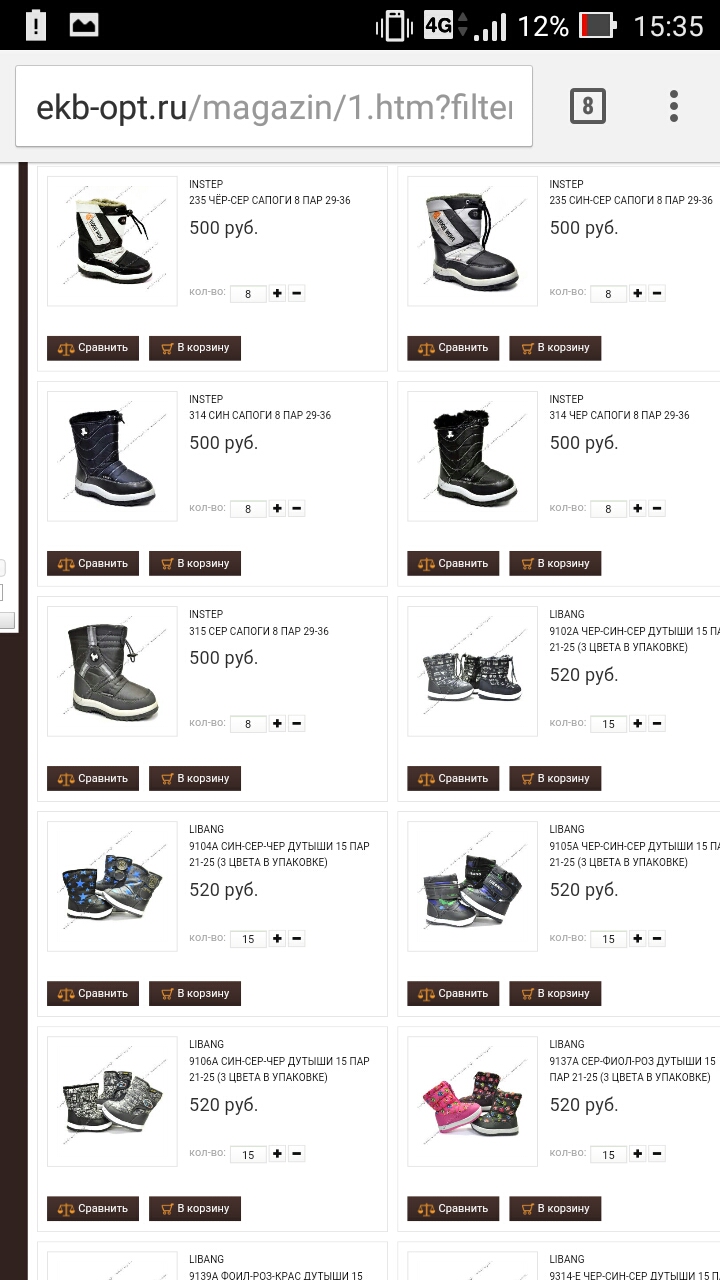Decrease quantity for 9102A ДУТЫШИ
This screenshot has width=720, height=1280.
click(657, 723)
